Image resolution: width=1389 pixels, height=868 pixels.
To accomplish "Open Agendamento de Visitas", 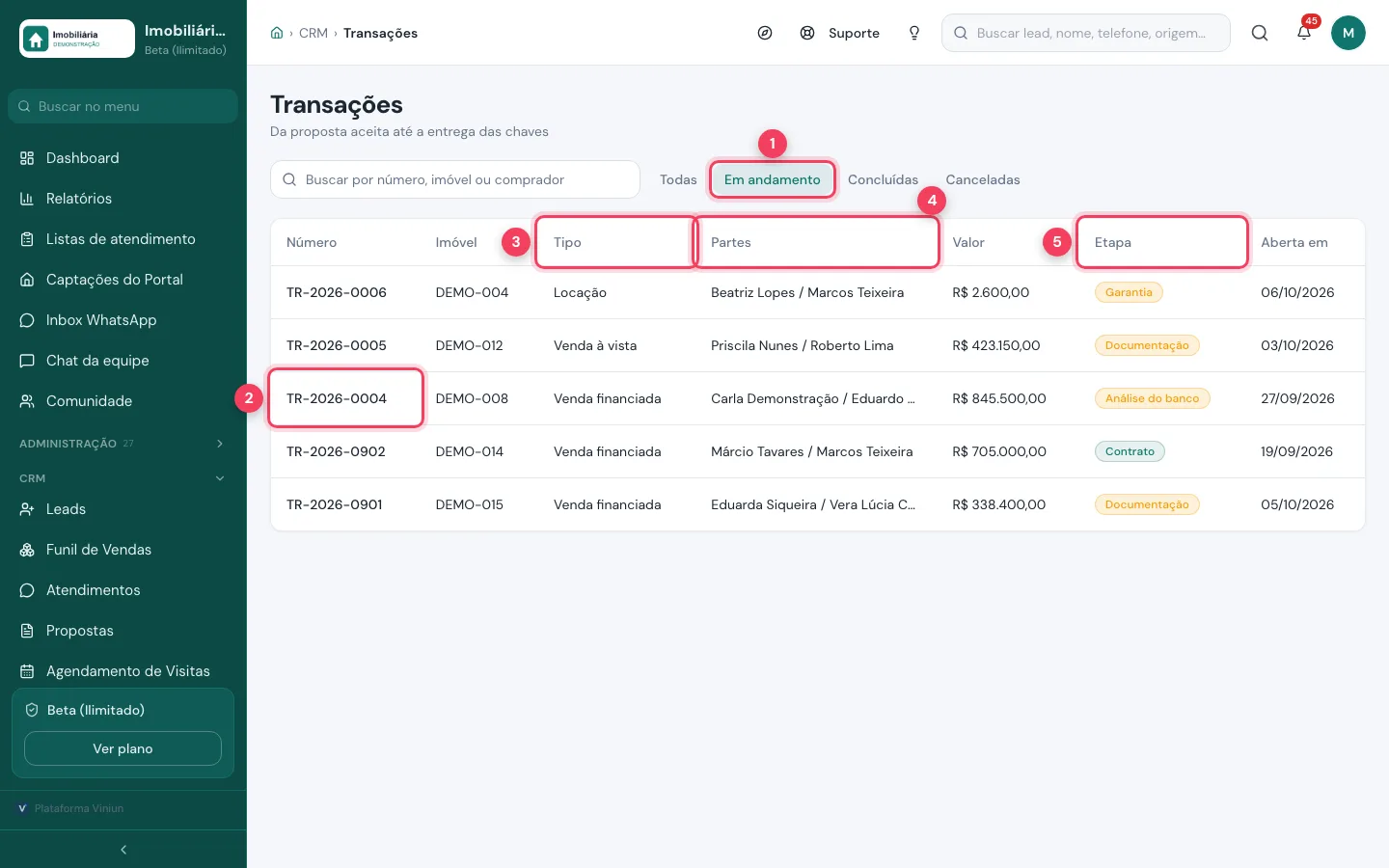I will pos(123,671).
